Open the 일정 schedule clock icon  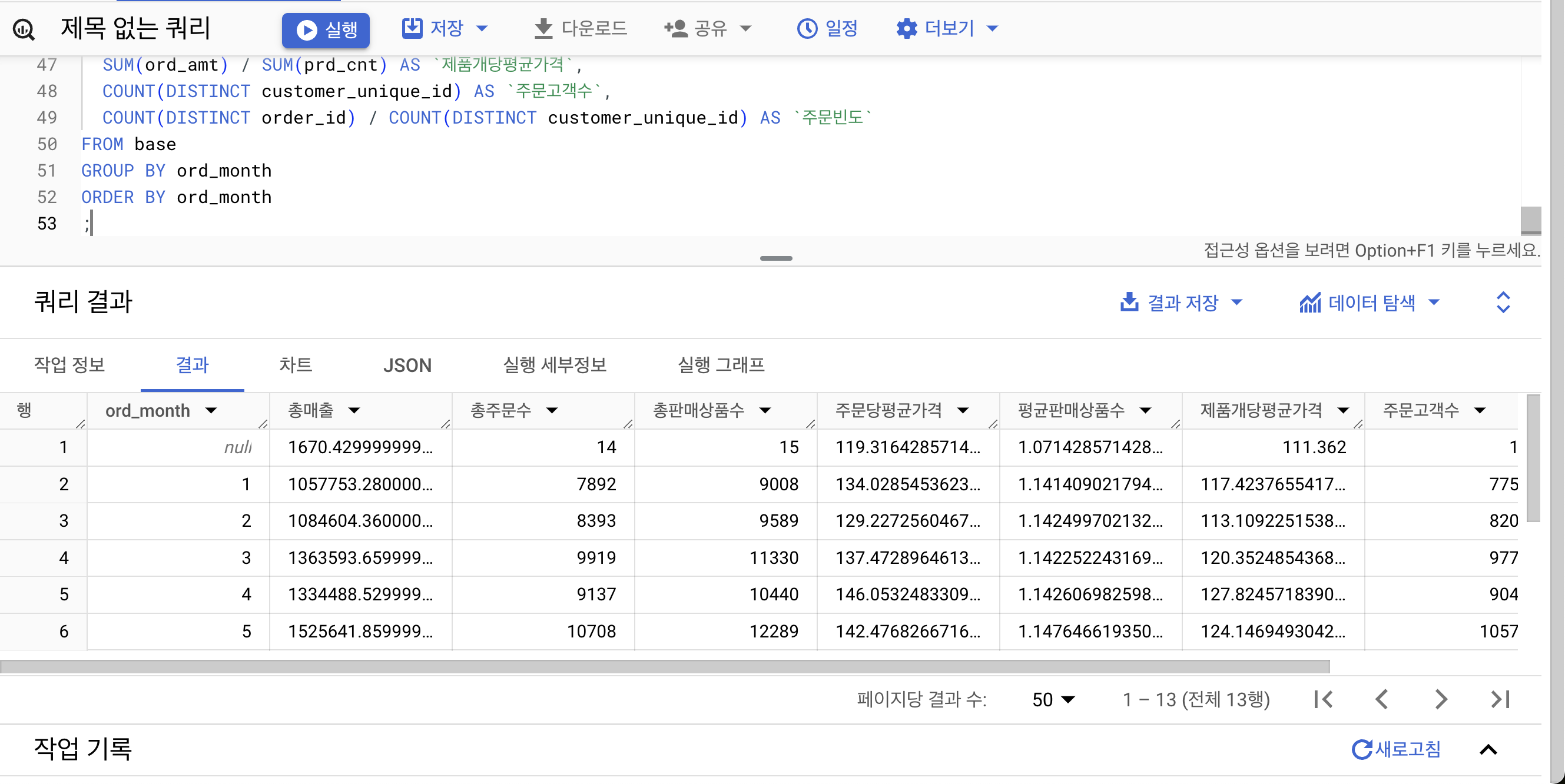pos(807,28)
